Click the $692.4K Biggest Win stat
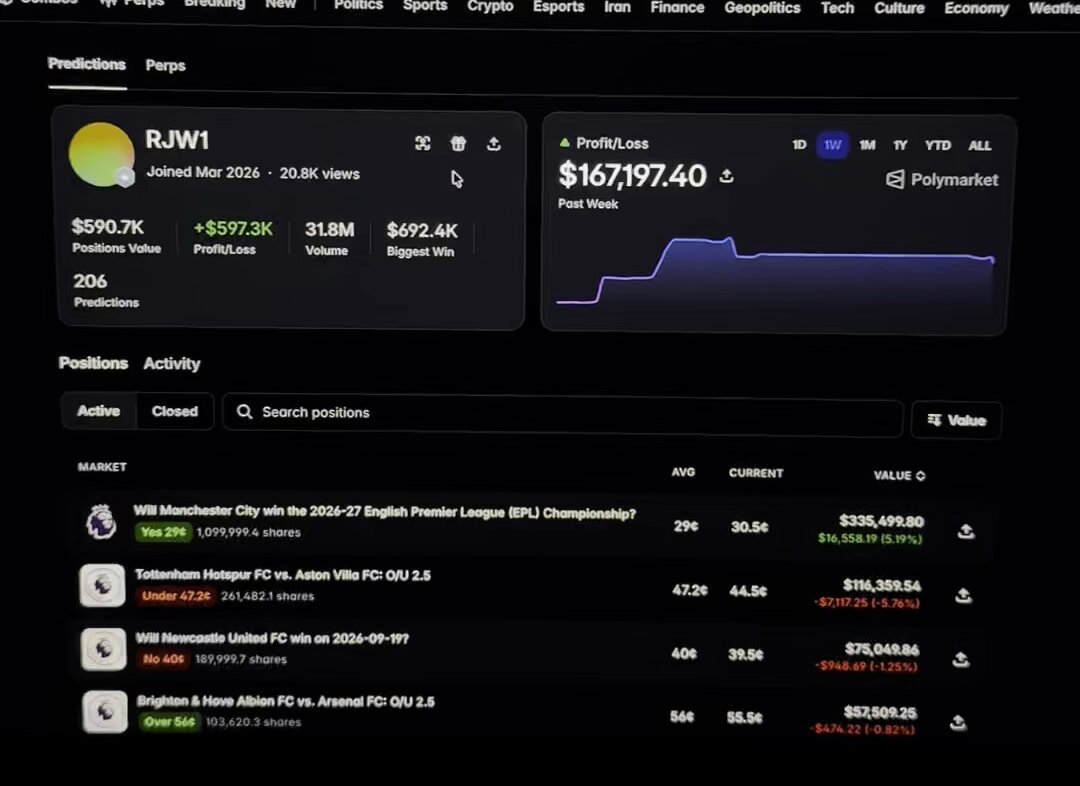The height and width of the screenshot is (786, 1080). 422,239
